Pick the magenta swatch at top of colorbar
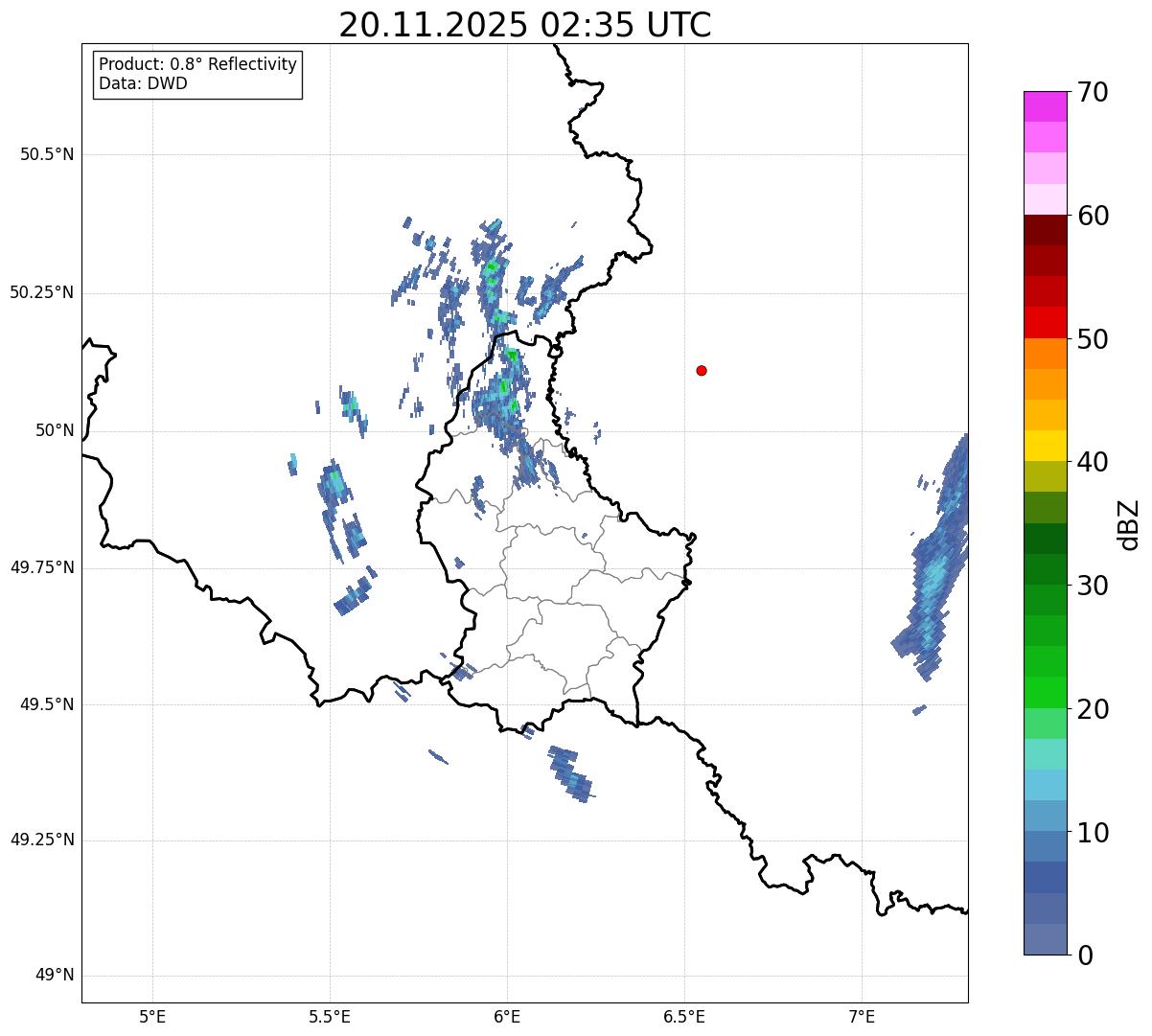 (x=1044, y=106)
